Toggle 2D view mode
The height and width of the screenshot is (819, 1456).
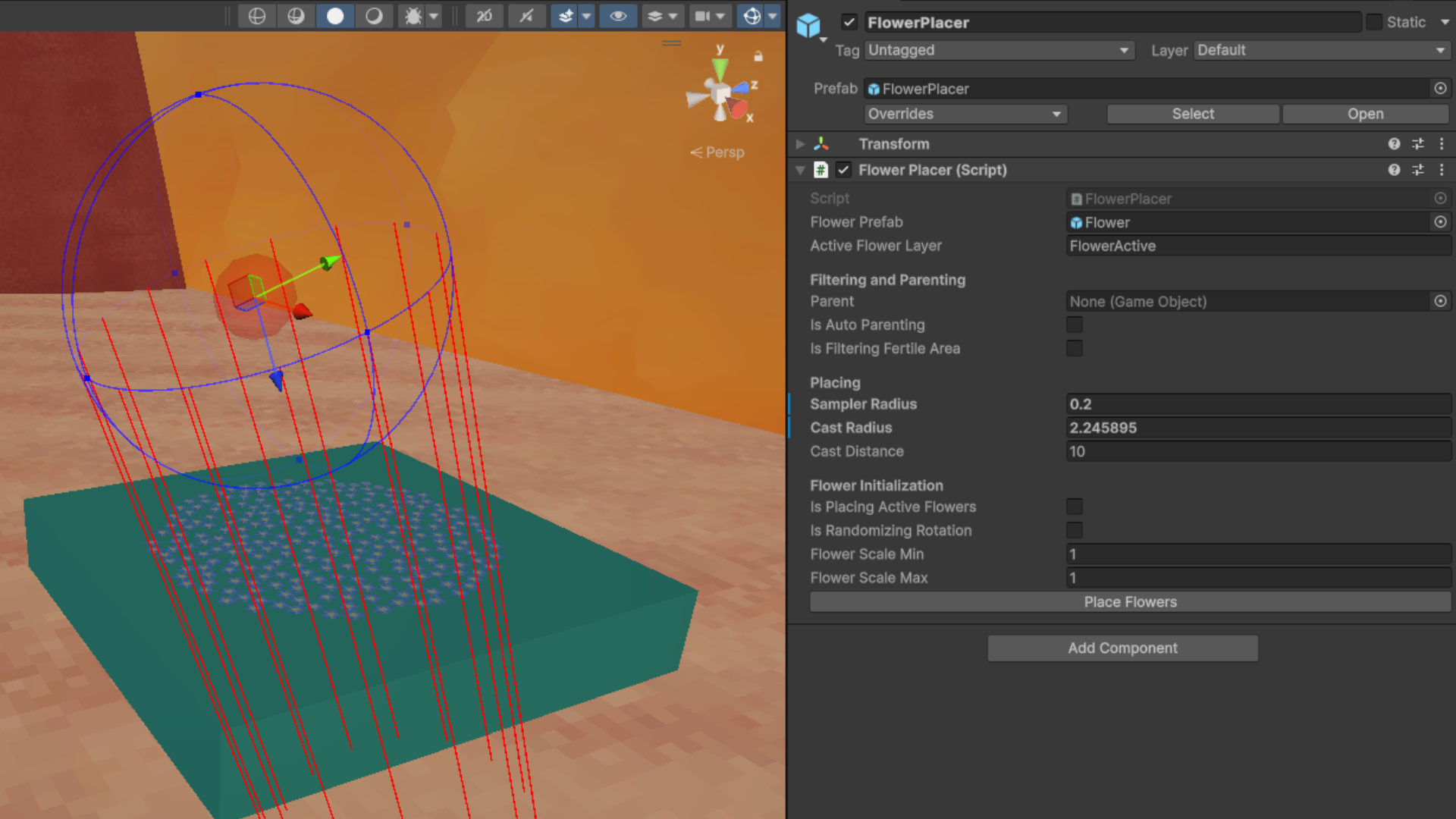(x=485, y=16)
